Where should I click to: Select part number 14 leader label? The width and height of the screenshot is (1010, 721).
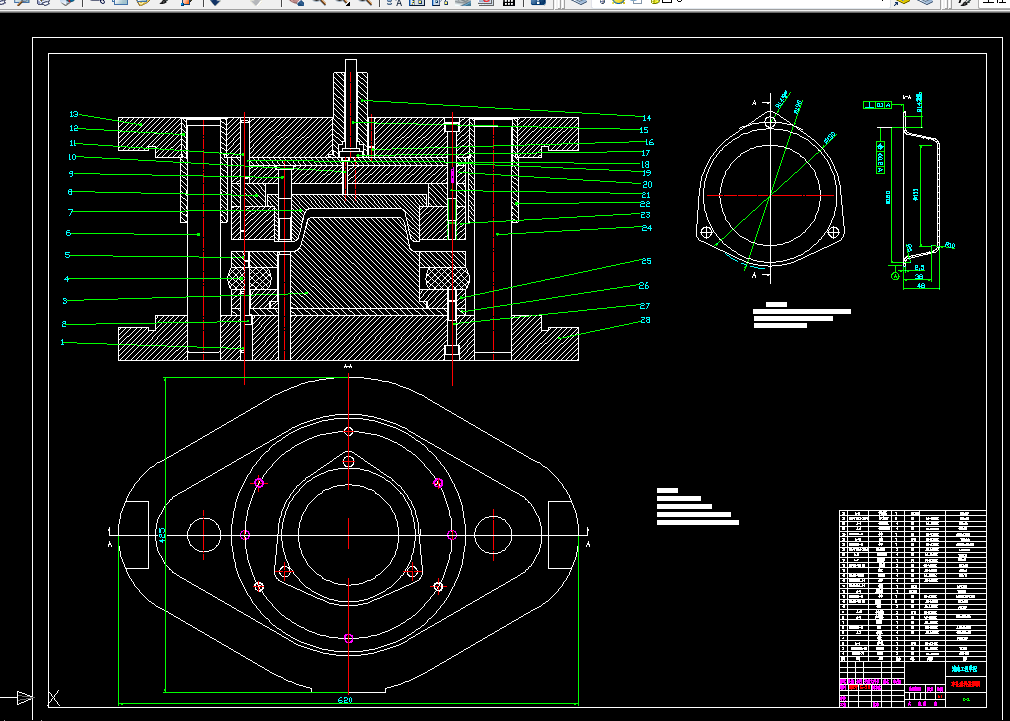click(647, 118)
